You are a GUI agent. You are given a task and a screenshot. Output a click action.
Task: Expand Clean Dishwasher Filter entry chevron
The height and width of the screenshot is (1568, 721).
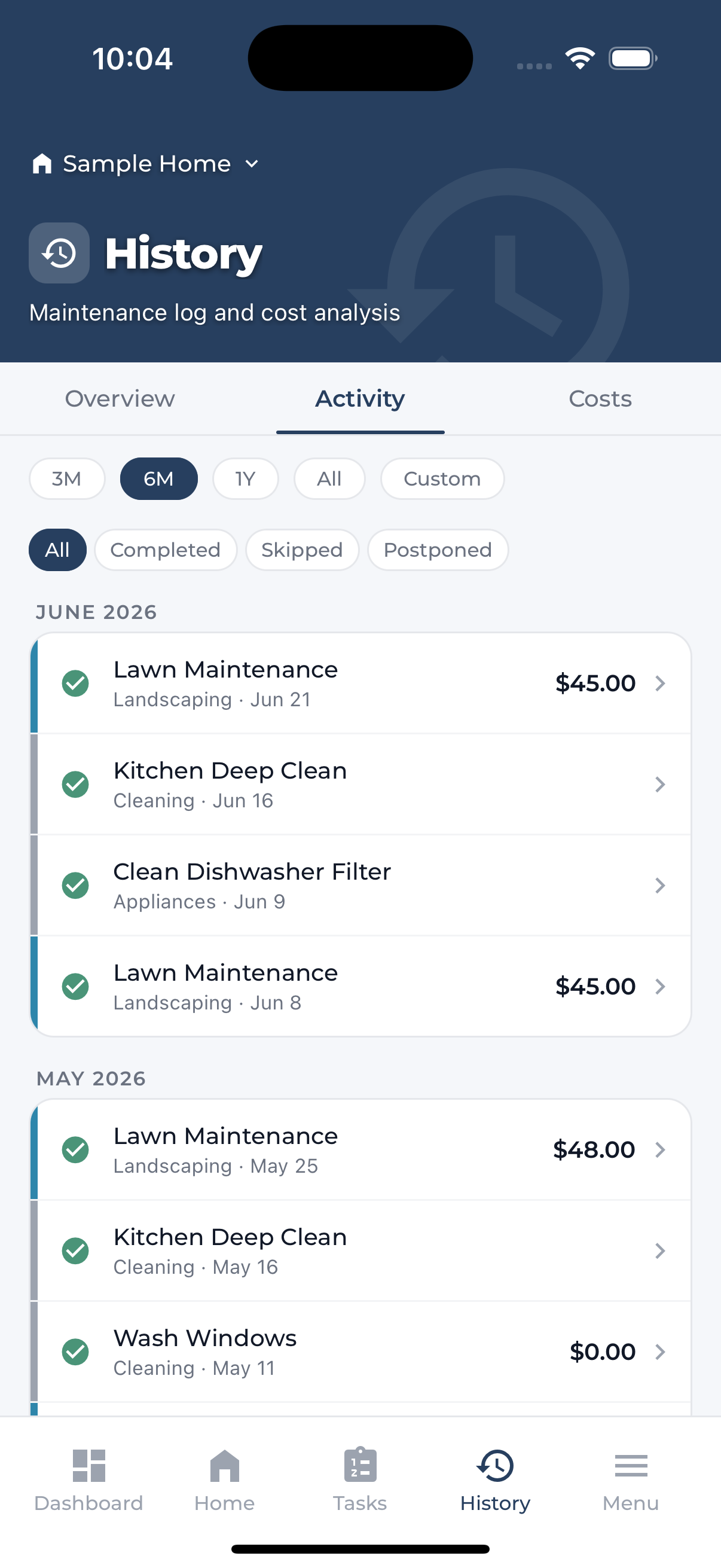pos(660,885)
